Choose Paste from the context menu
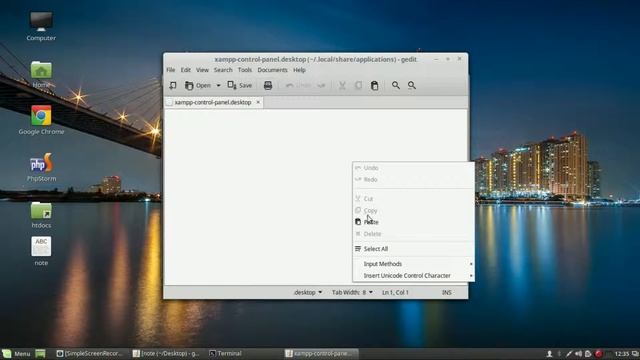 413,222
